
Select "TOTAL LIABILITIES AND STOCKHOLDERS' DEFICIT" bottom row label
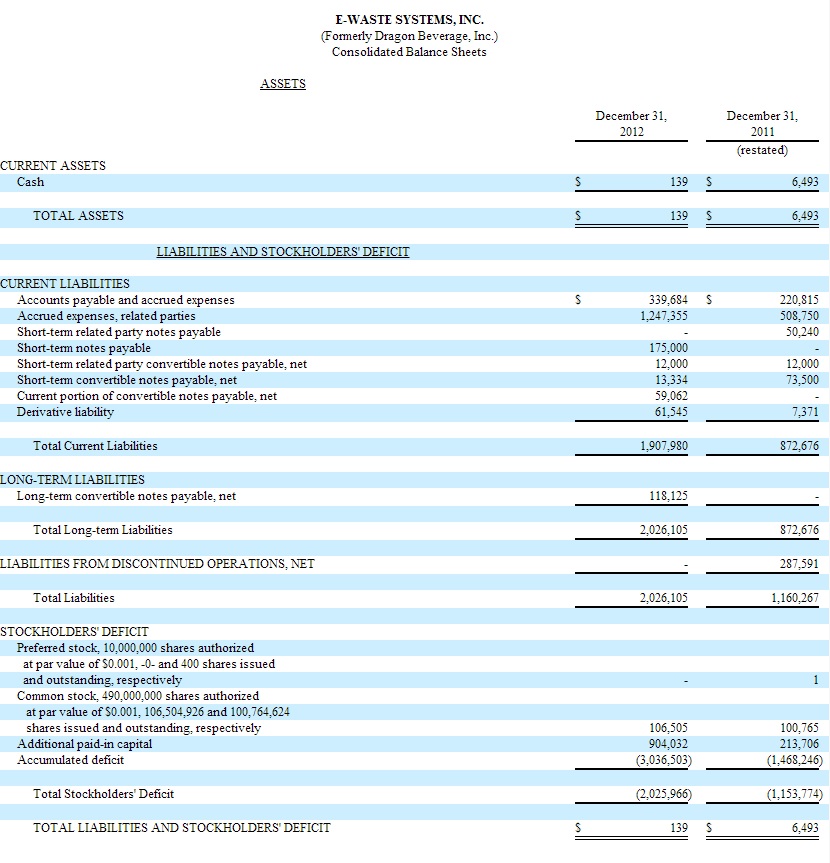(x=182, y=828)
